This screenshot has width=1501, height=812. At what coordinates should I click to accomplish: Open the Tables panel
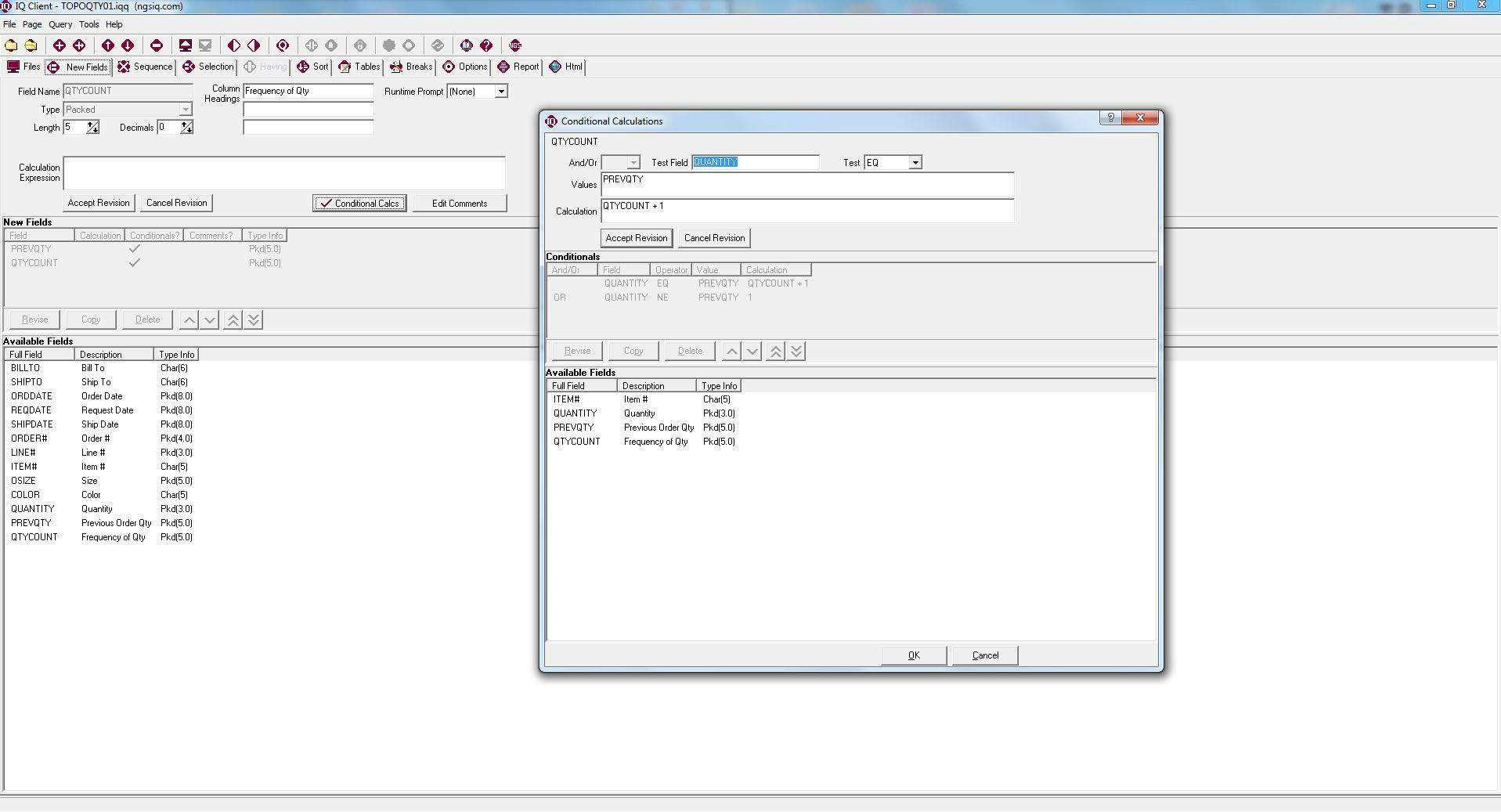(359, 67)
